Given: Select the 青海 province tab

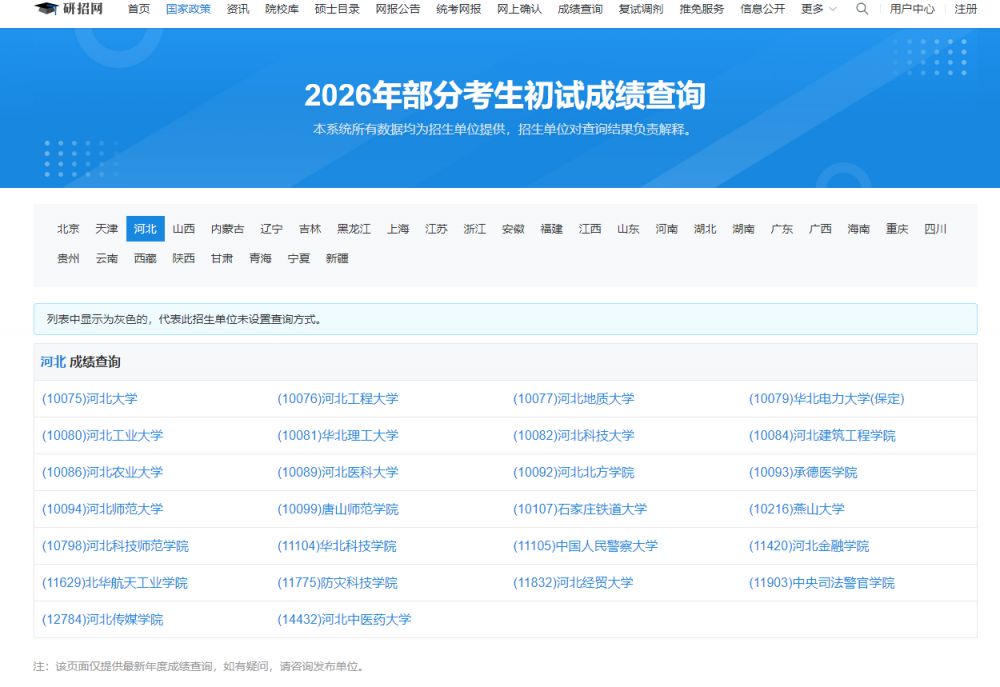Looking at the screenshot, I should click(x=260, y=258).
